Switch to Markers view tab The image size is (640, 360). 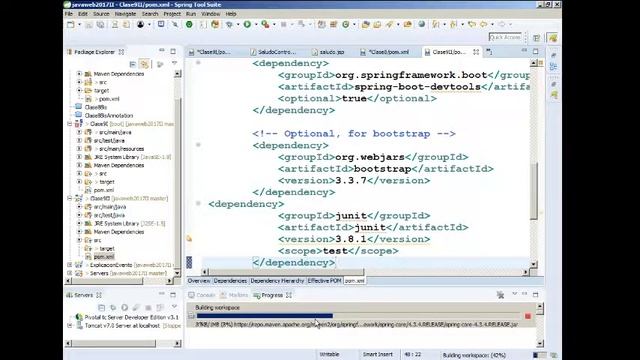pos(234,295)
